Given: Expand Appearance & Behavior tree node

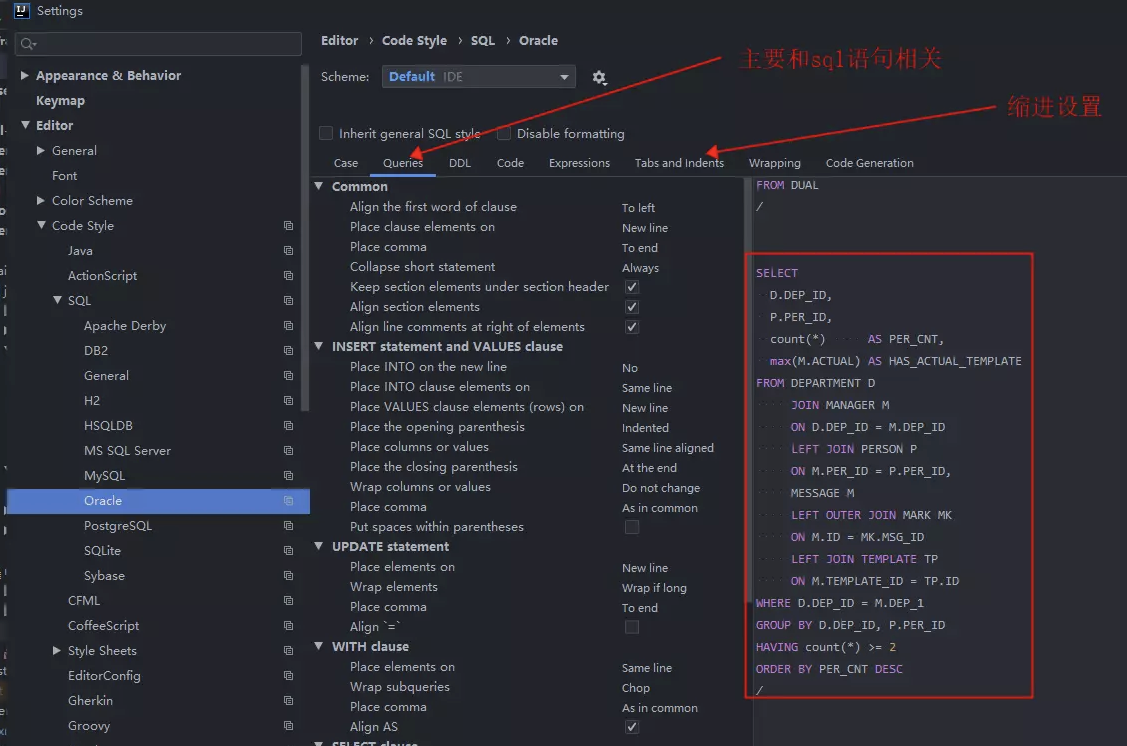Looking at the screenshot, I should click(x=24, y=75).
